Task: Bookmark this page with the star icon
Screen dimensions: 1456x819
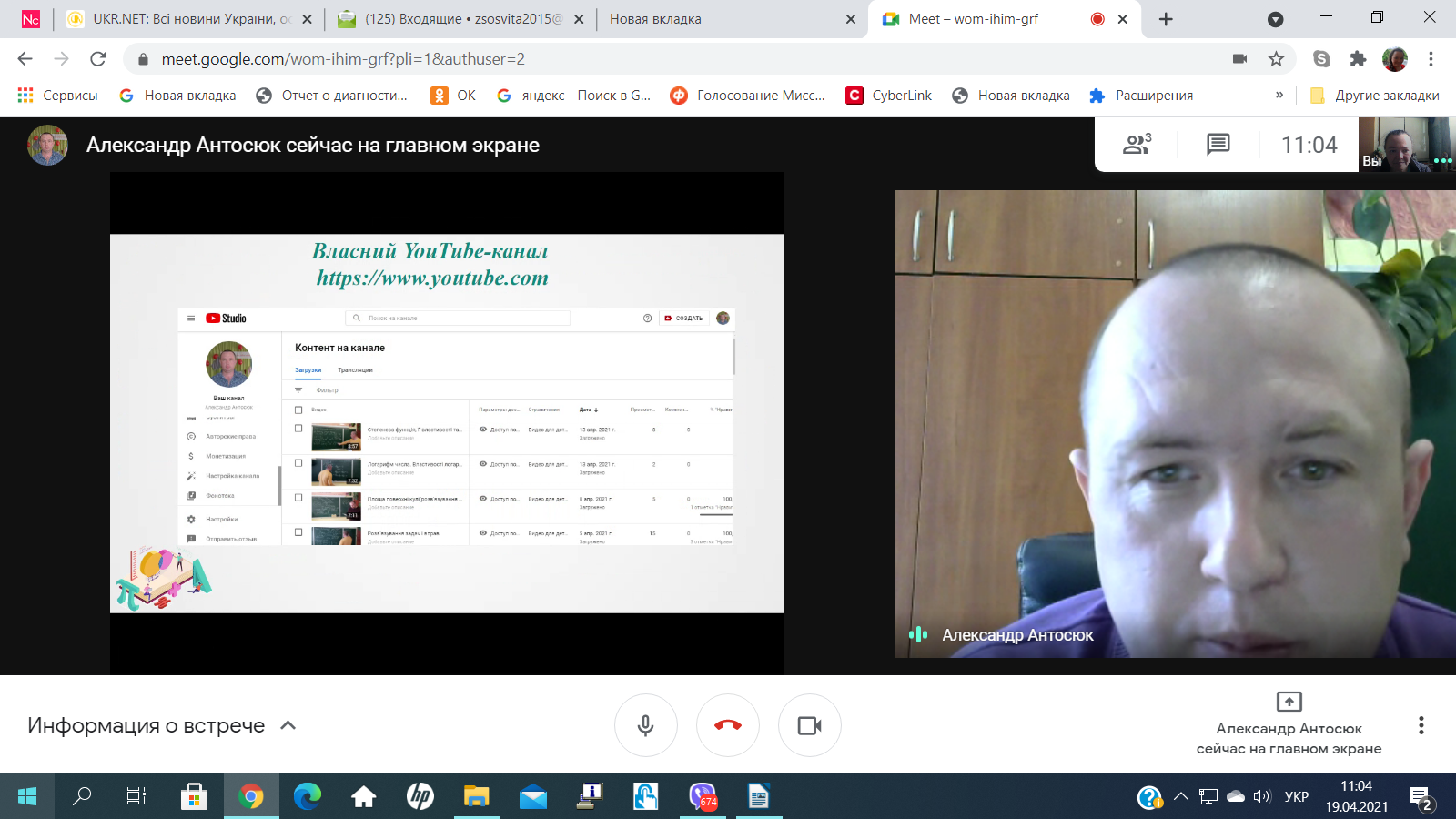Action: tap(1276, 59)
